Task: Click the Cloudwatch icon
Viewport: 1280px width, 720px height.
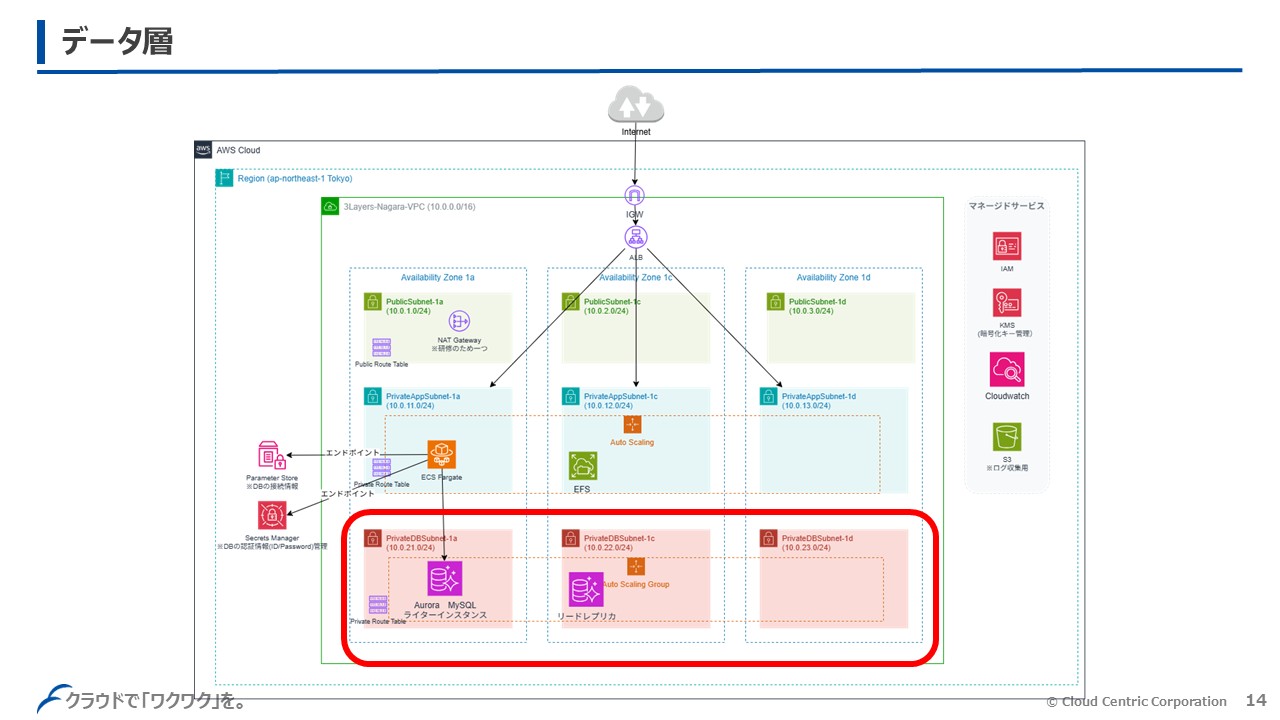Action: tap(1006, 370)
